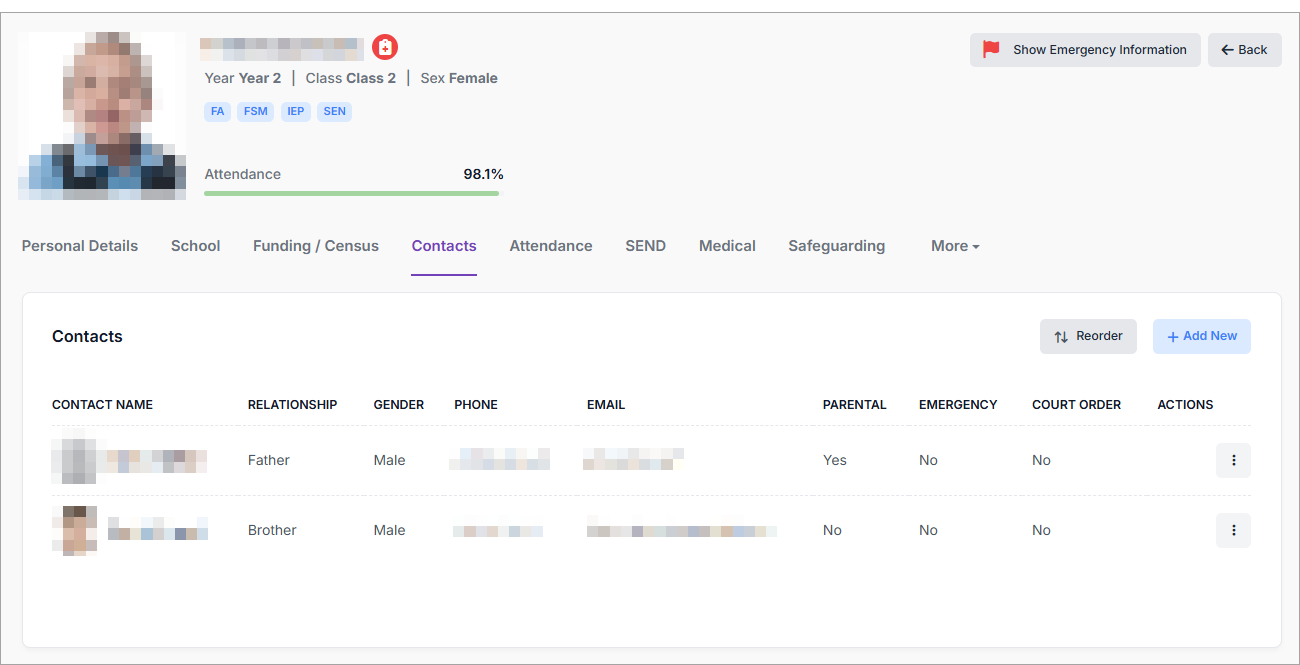Expand the More tab dropdown
Image resolution: width=1300 pixels, height=665 pixels.
(x=954, y=246)
